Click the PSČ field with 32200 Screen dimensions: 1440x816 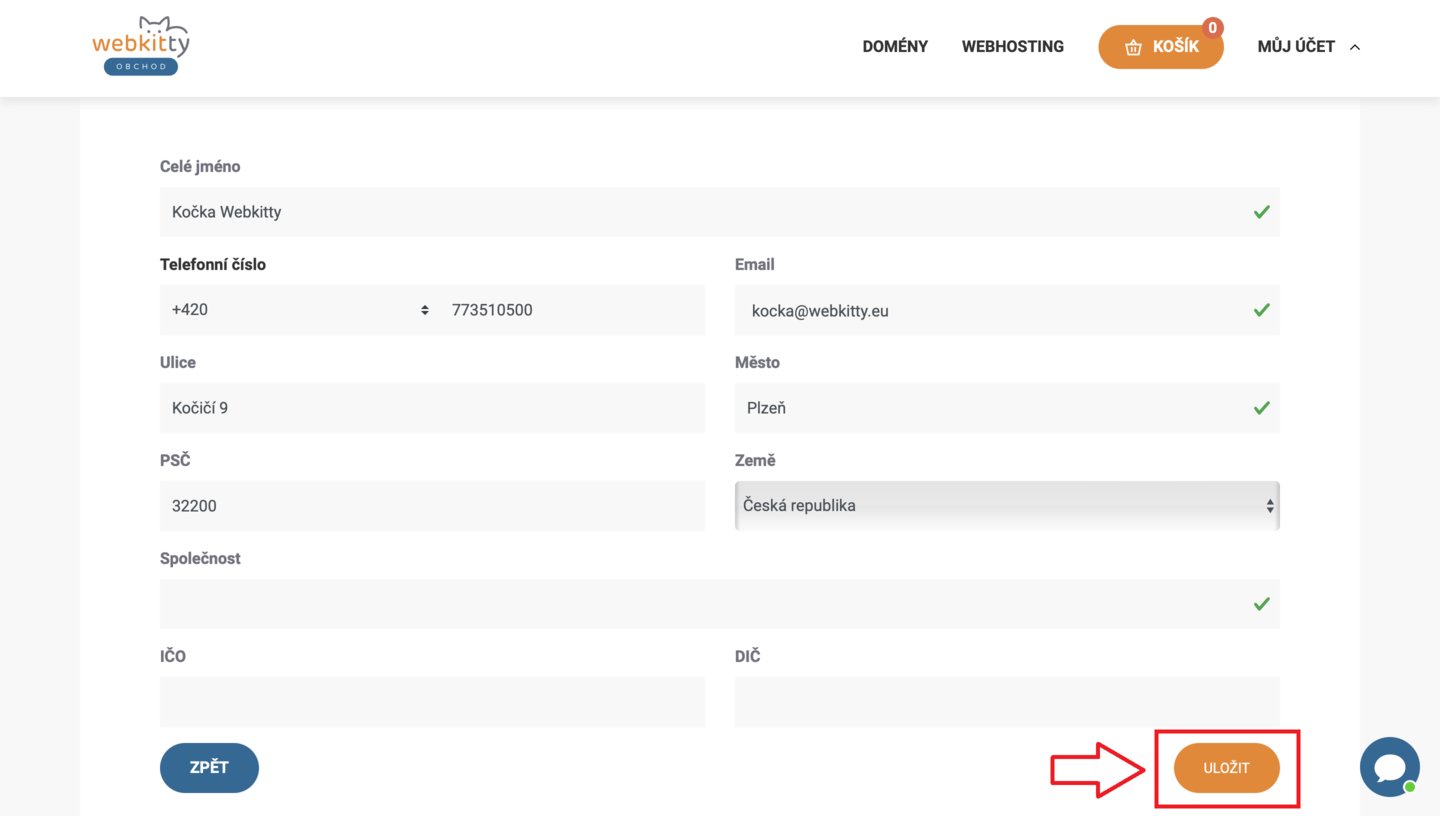[432, 506]
